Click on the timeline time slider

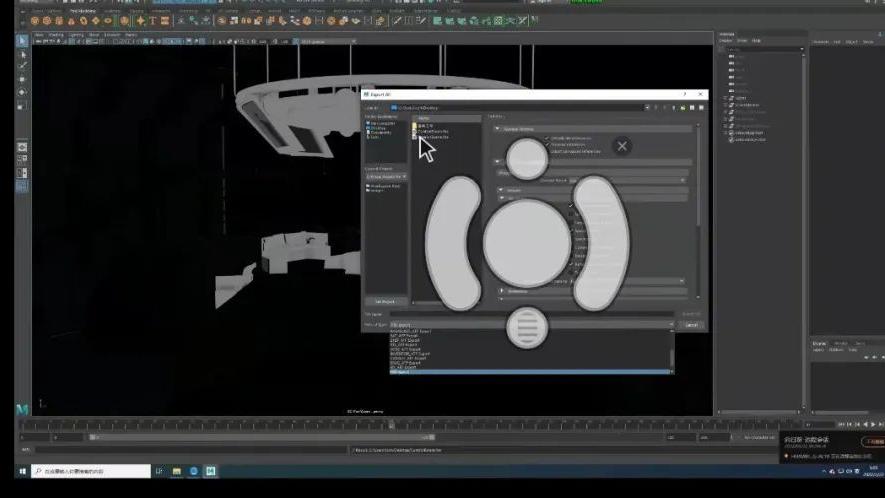400,425
